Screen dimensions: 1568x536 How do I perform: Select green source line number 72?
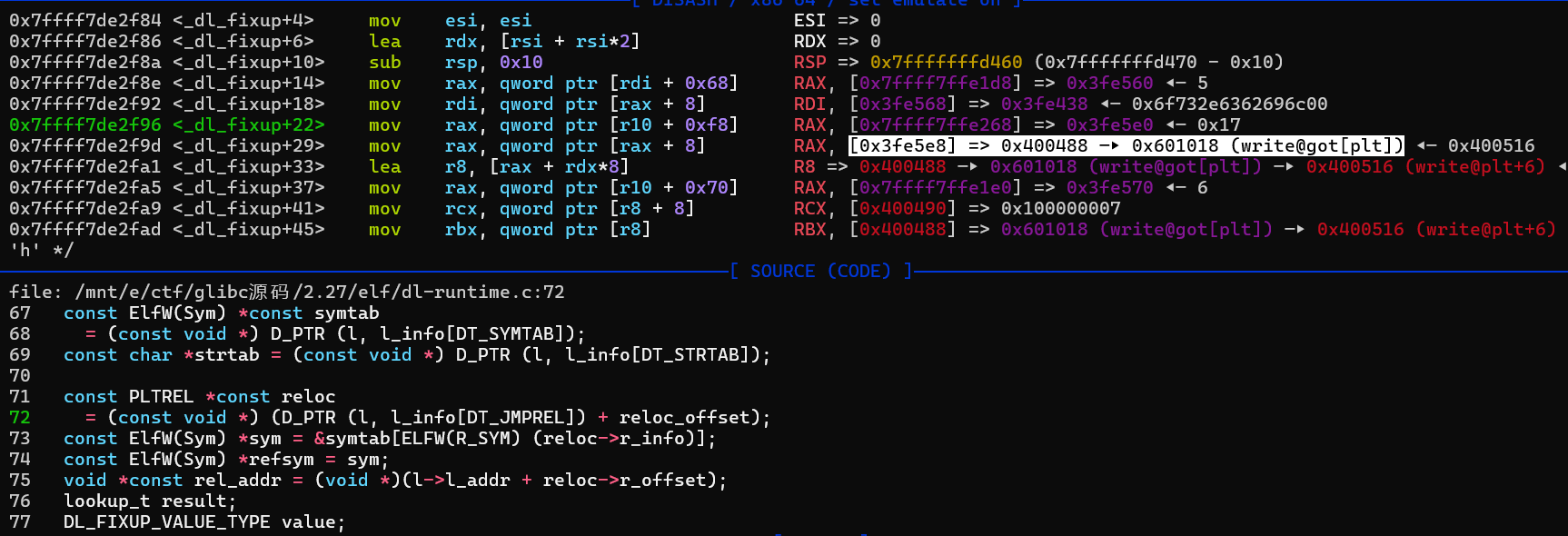coord(20,417)
